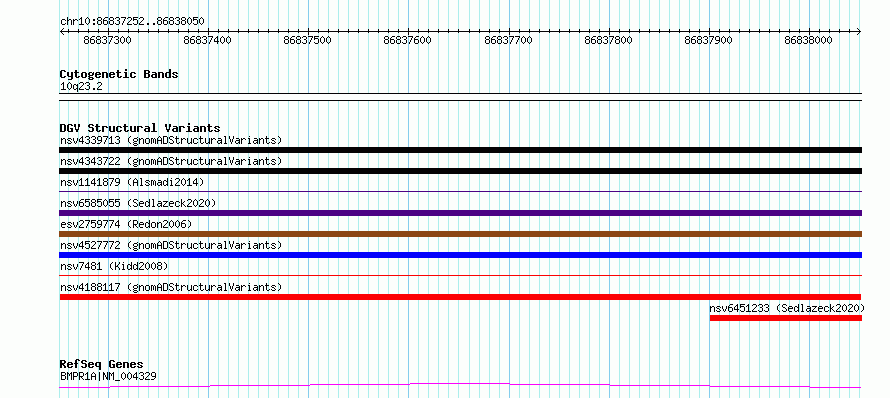Click the nsv1141879 (Alsmadi2014) label

[x=132, y=182]
